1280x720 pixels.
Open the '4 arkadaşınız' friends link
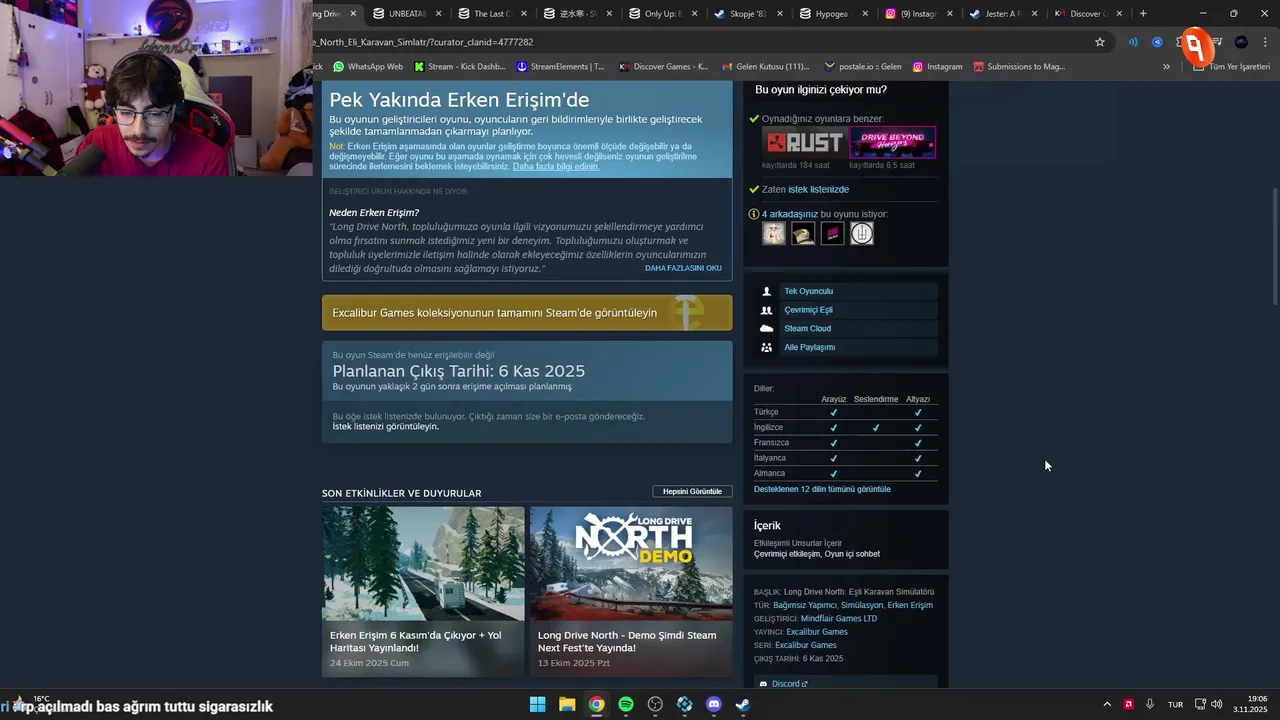pyautogui.click(x=790, y=214)
